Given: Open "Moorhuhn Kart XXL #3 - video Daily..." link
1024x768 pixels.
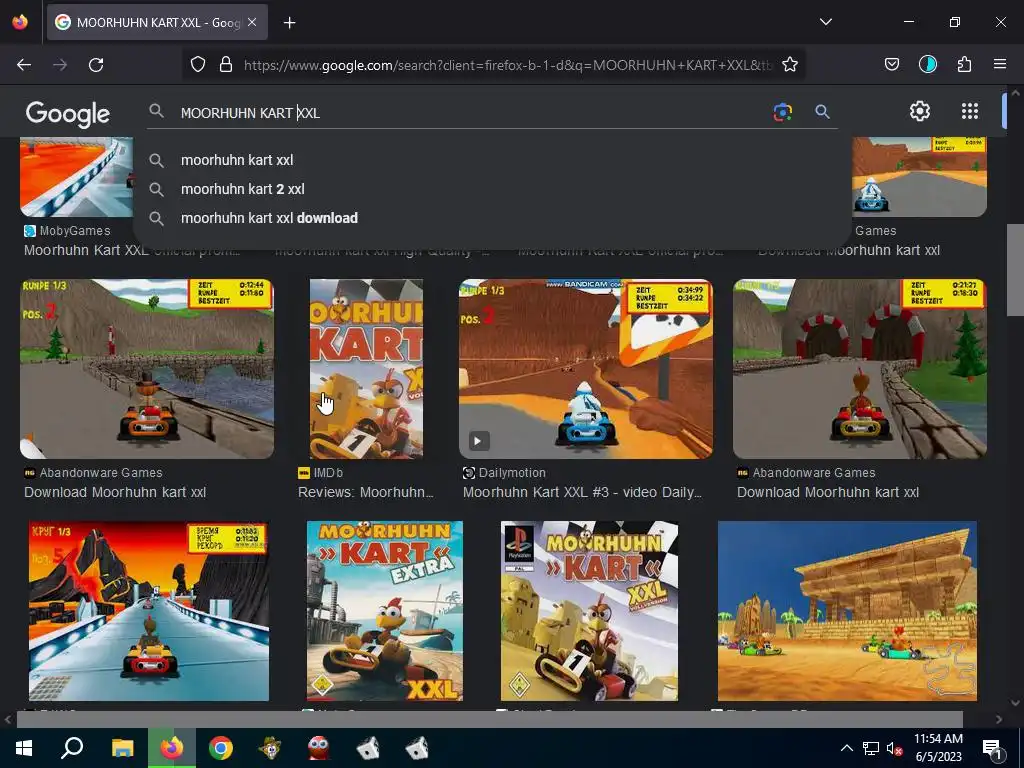Looking at the screenshot, I should pyautogui.click(x=583, y=492).
